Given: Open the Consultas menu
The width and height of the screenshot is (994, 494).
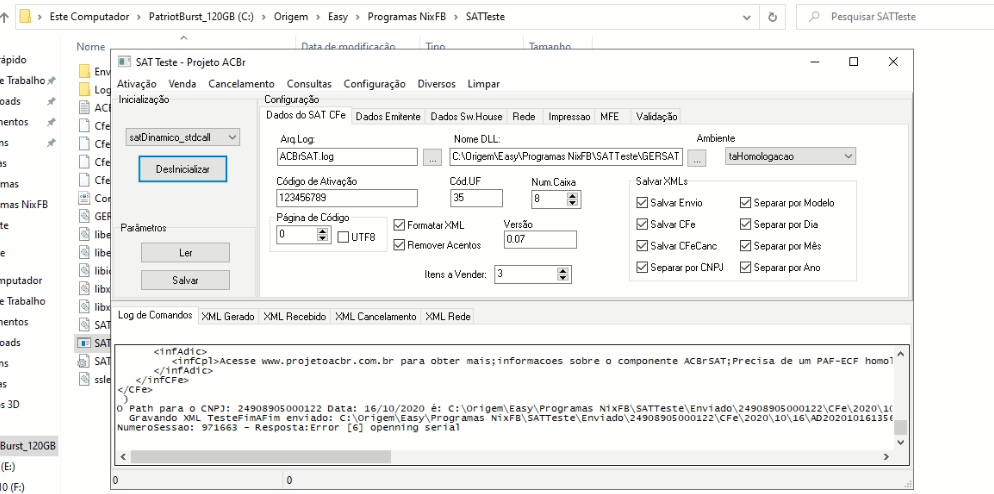Looking at the screenshot, I should (309, 84).
